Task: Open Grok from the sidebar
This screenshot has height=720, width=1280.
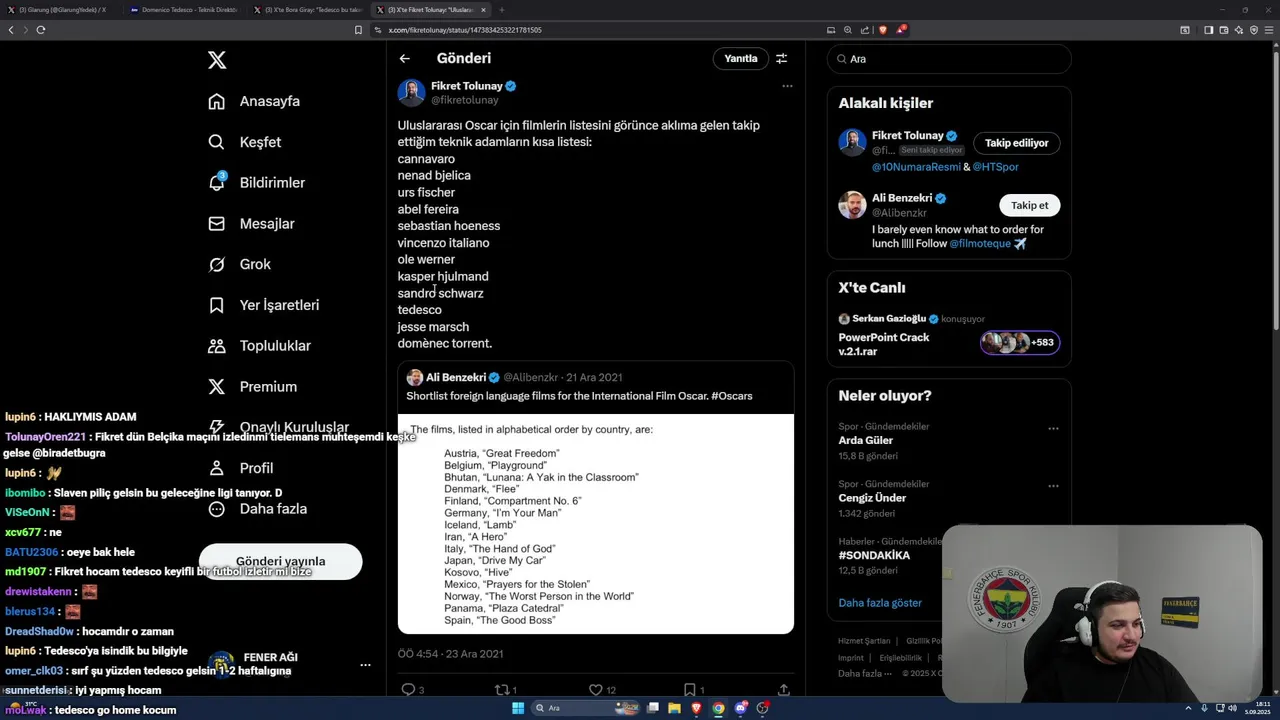Action: coord(240,264)
